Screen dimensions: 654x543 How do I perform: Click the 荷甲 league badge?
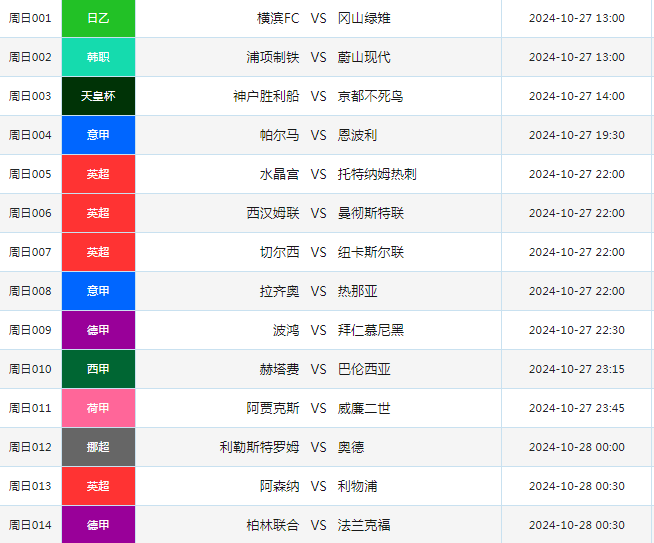[98, 408]
